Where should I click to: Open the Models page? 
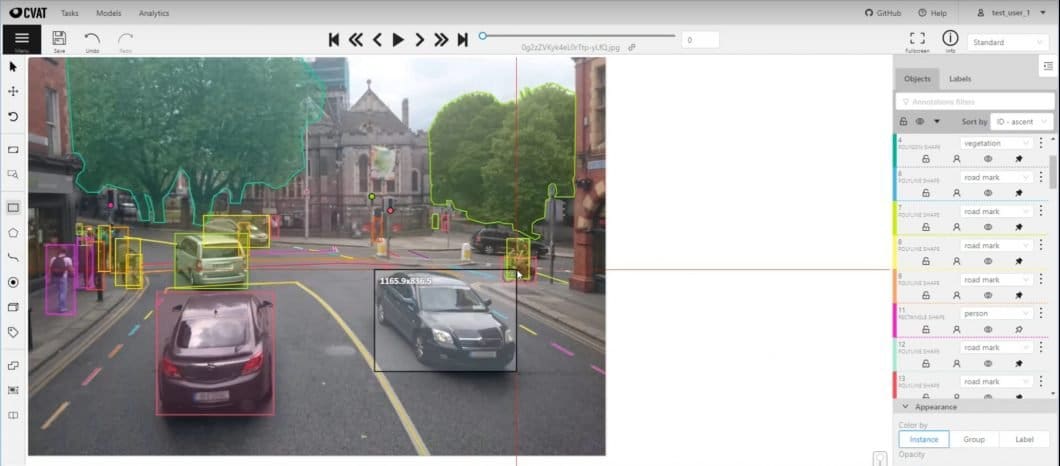[x=109, y=13]
